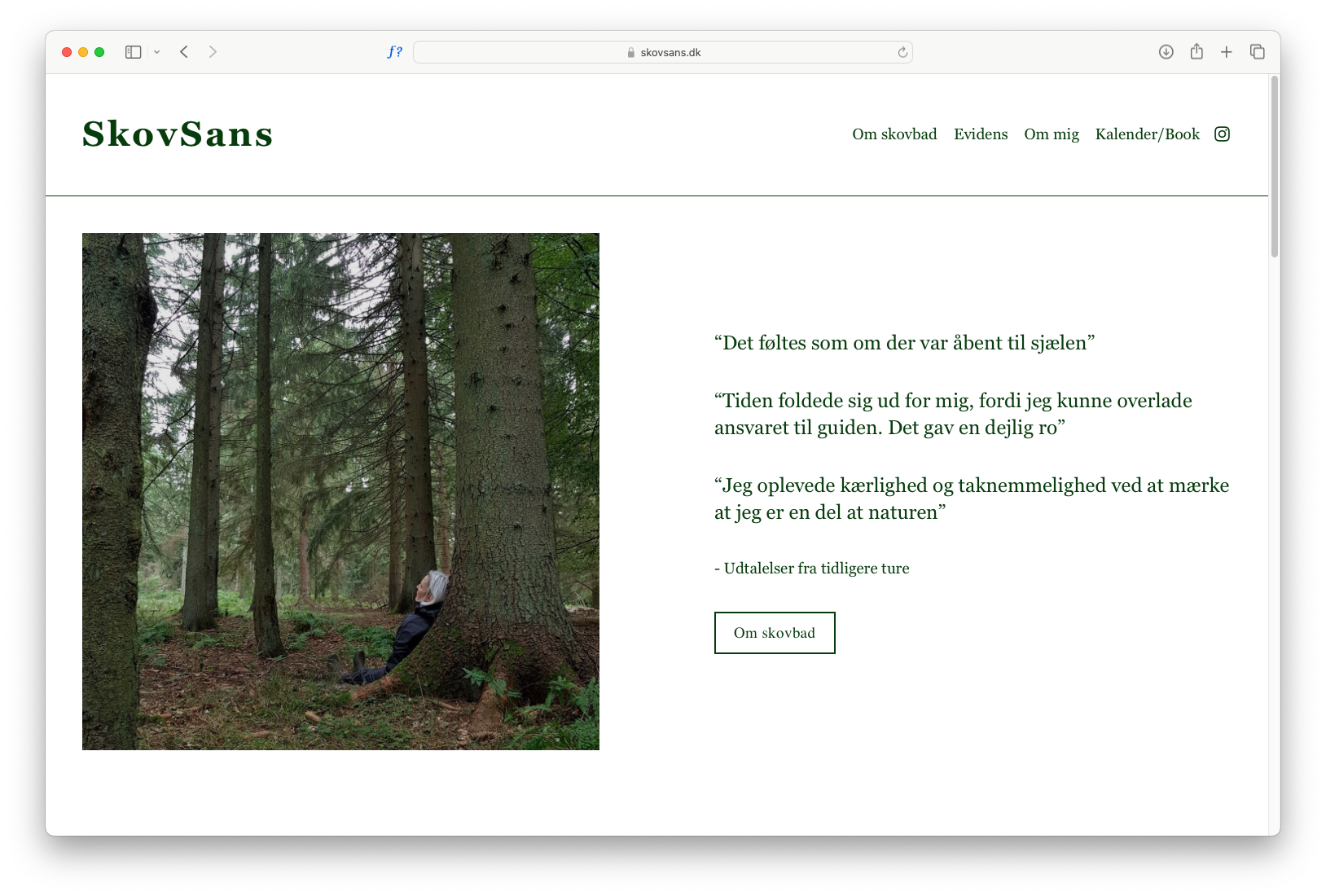Viewport: 1326px width, 896px height.
Task: Click the forest photo with resting person
Action: point(340,491)
